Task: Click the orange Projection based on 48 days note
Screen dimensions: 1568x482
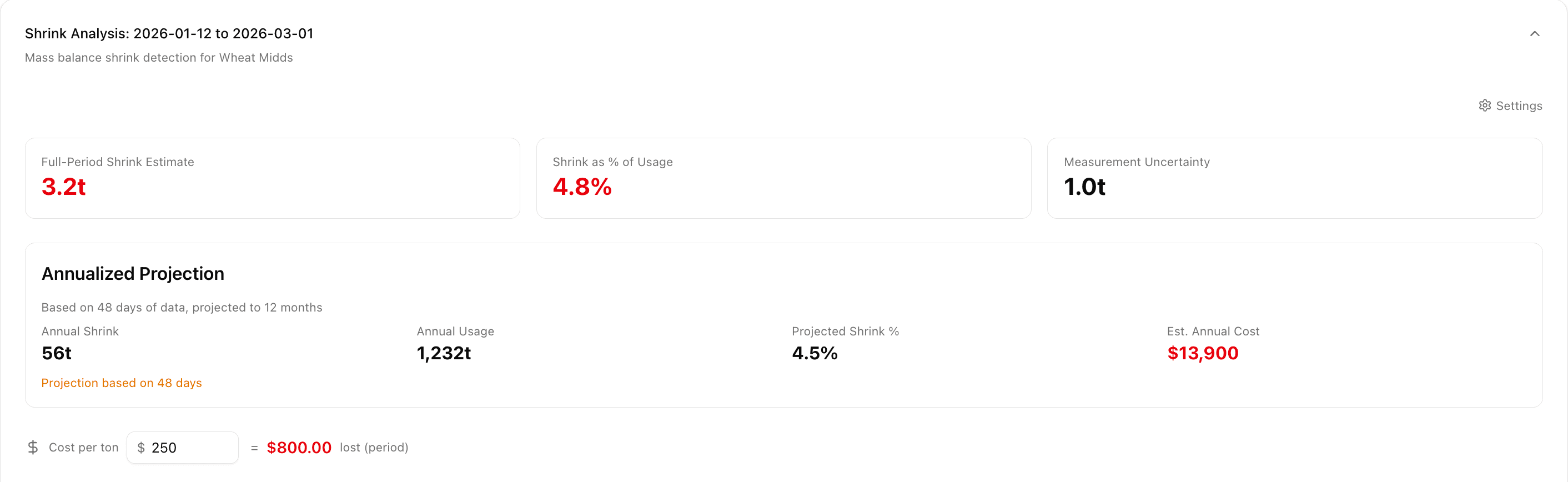Action: click(122, 383)
